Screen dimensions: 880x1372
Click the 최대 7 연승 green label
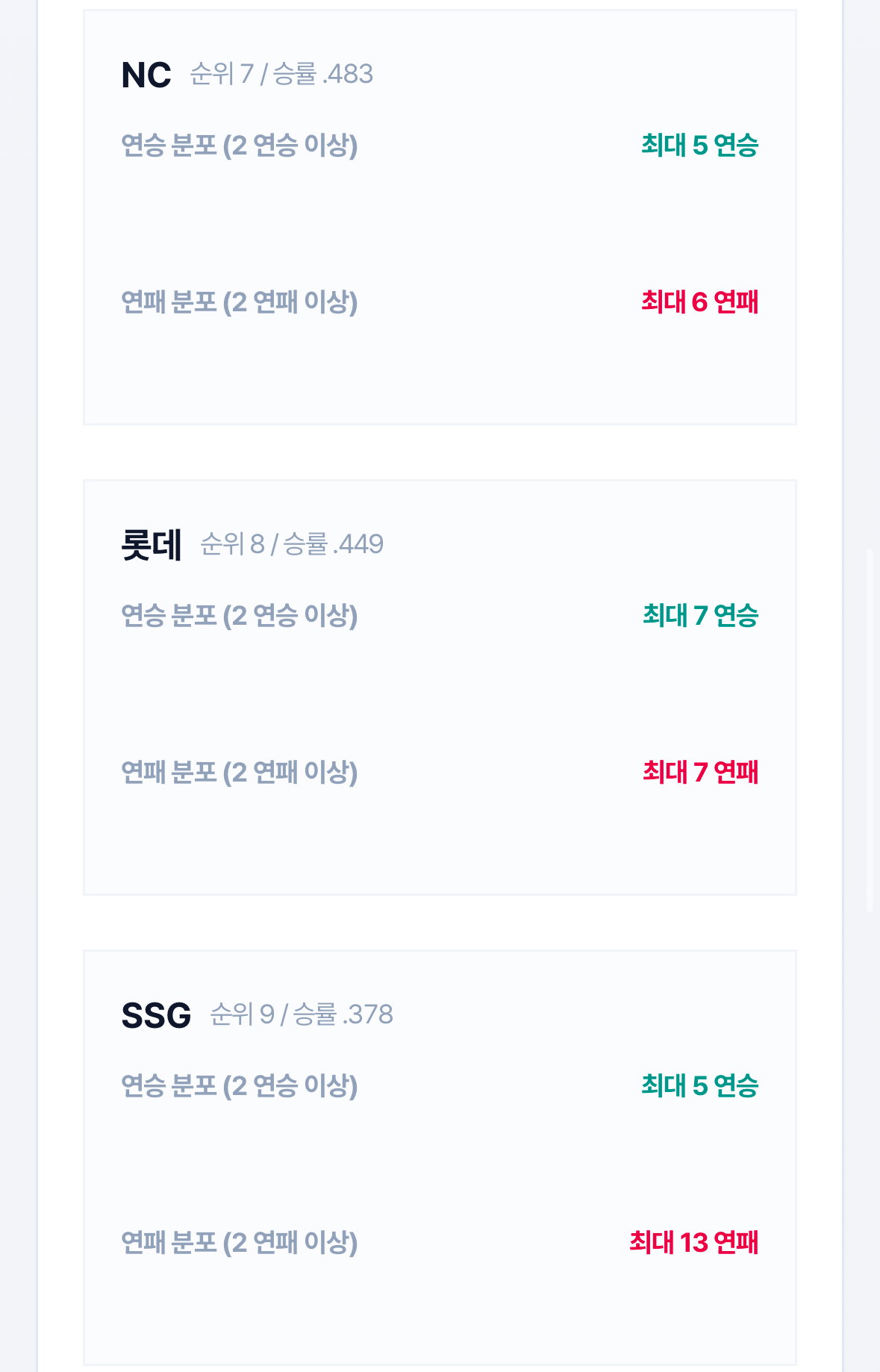click(700, 615)
